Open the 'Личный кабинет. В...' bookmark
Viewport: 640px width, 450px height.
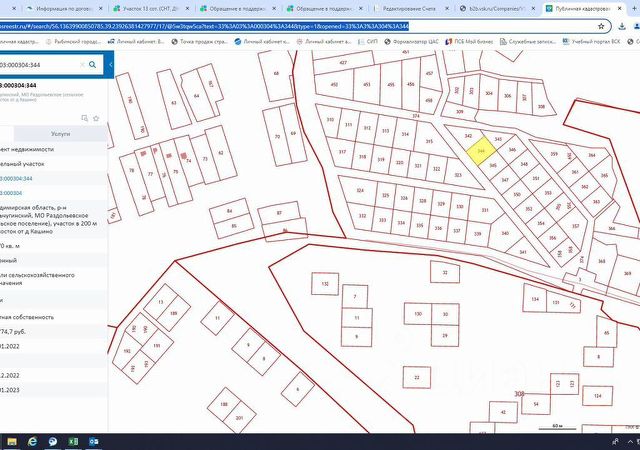click(136, 41)
